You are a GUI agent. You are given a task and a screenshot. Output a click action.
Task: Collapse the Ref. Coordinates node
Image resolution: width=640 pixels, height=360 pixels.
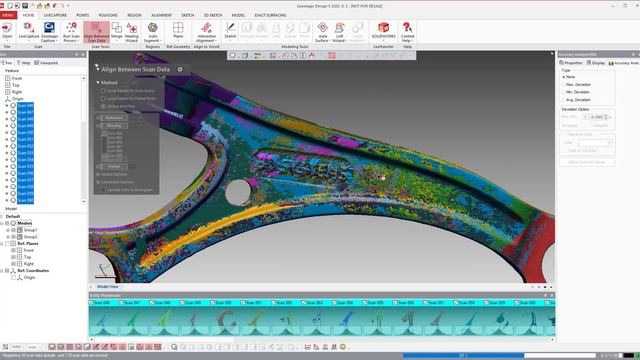tap(2, 271)
